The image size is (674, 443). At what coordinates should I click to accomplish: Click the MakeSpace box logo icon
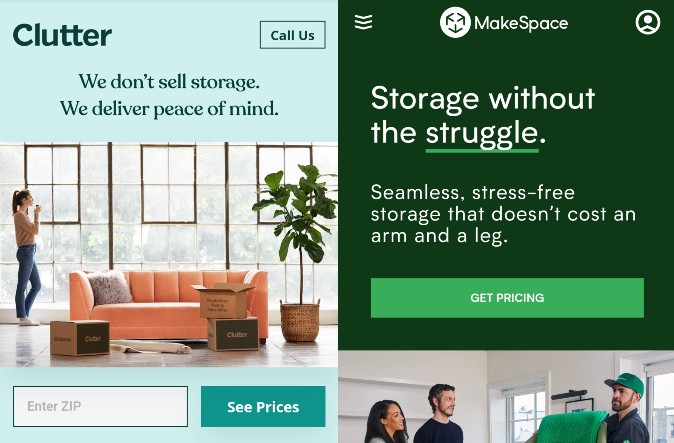(x=455, y=22)
